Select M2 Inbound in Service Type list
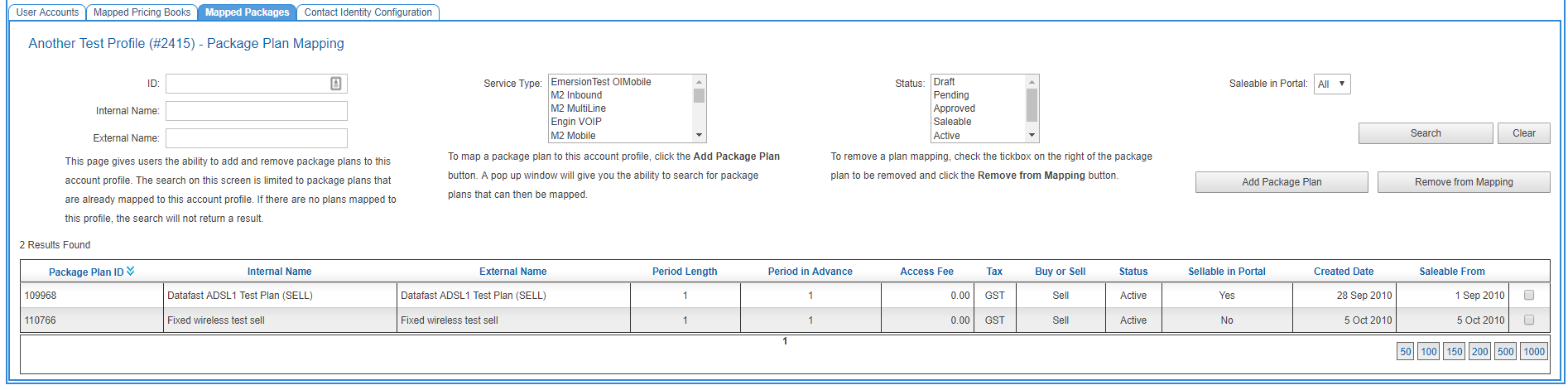Image resolution: width=1568 pixels, height=390 pixels. click(577, 95)
